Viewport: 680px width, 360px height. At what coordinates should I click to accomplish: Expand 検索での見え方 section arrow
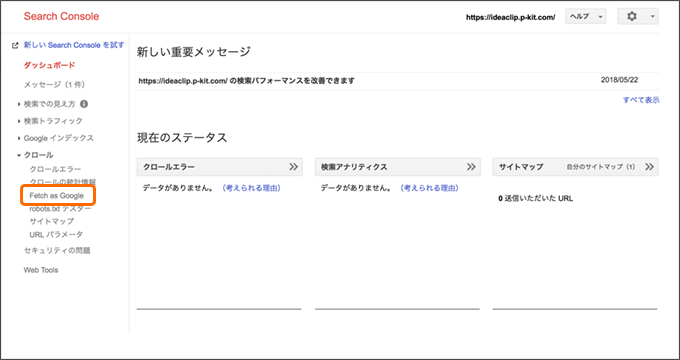point(19,104)
